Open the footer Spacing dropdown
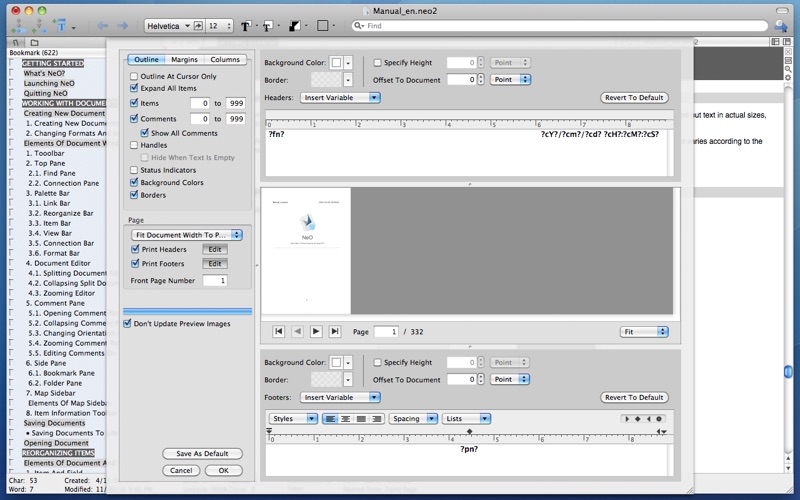800x500 pixels. pos(413,419)
